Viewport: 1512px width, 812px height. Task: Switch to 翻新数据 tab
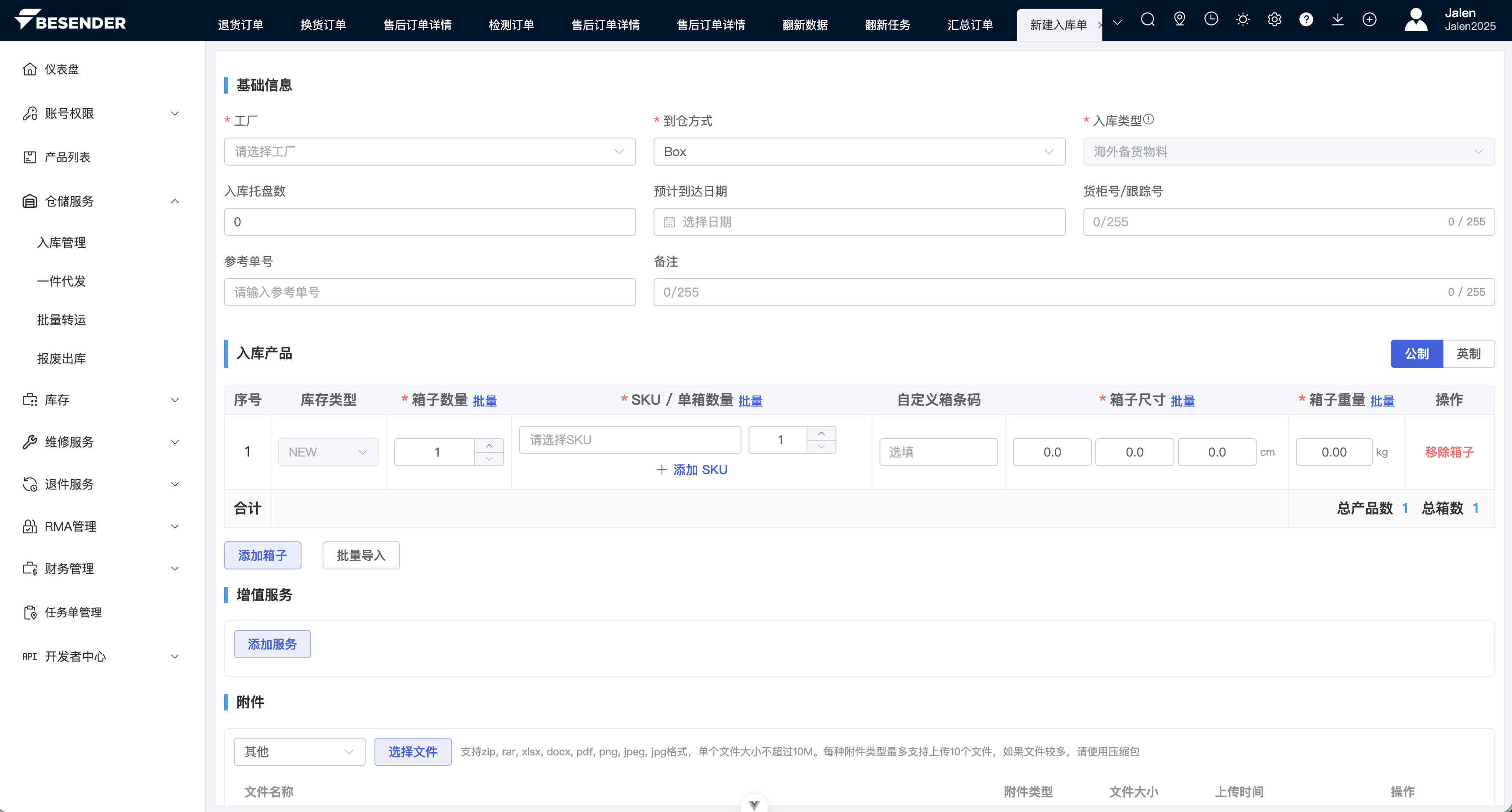(x=805, y=25)
